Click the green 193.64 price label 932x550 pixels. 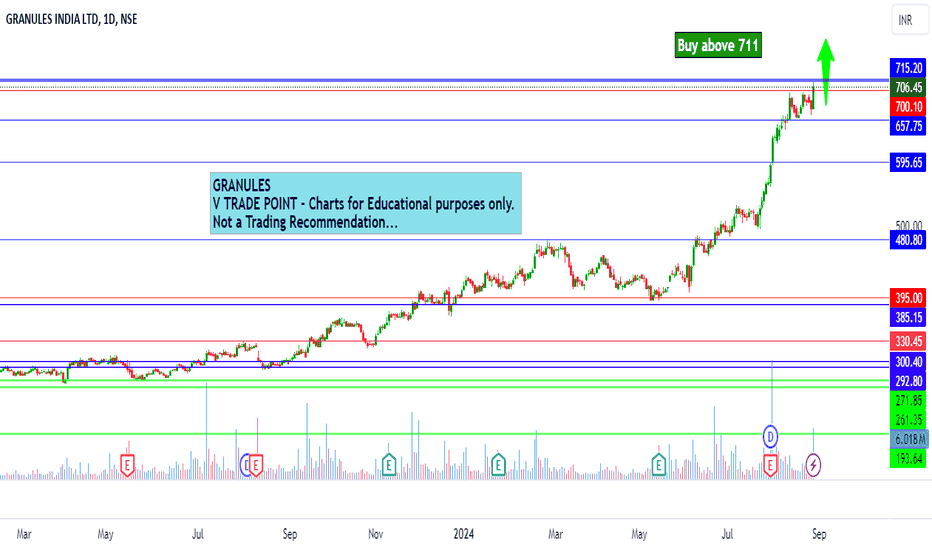[908, 458]
